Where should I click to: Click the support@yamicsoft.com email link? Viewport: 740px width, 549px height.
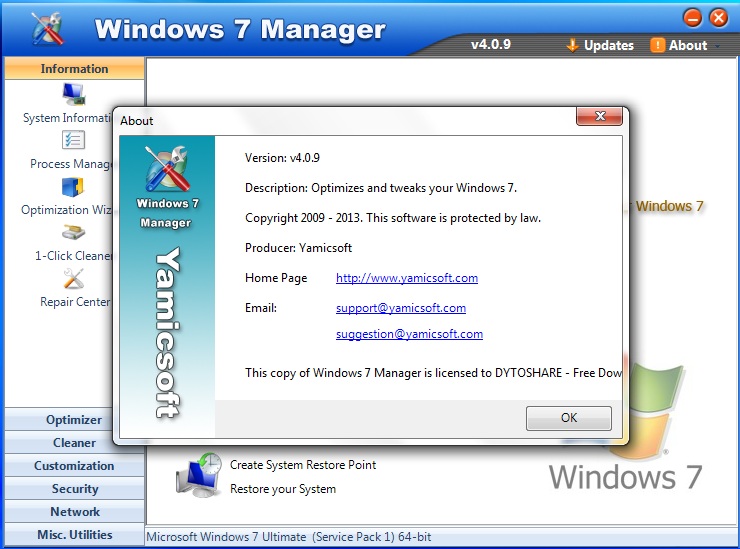401,308
